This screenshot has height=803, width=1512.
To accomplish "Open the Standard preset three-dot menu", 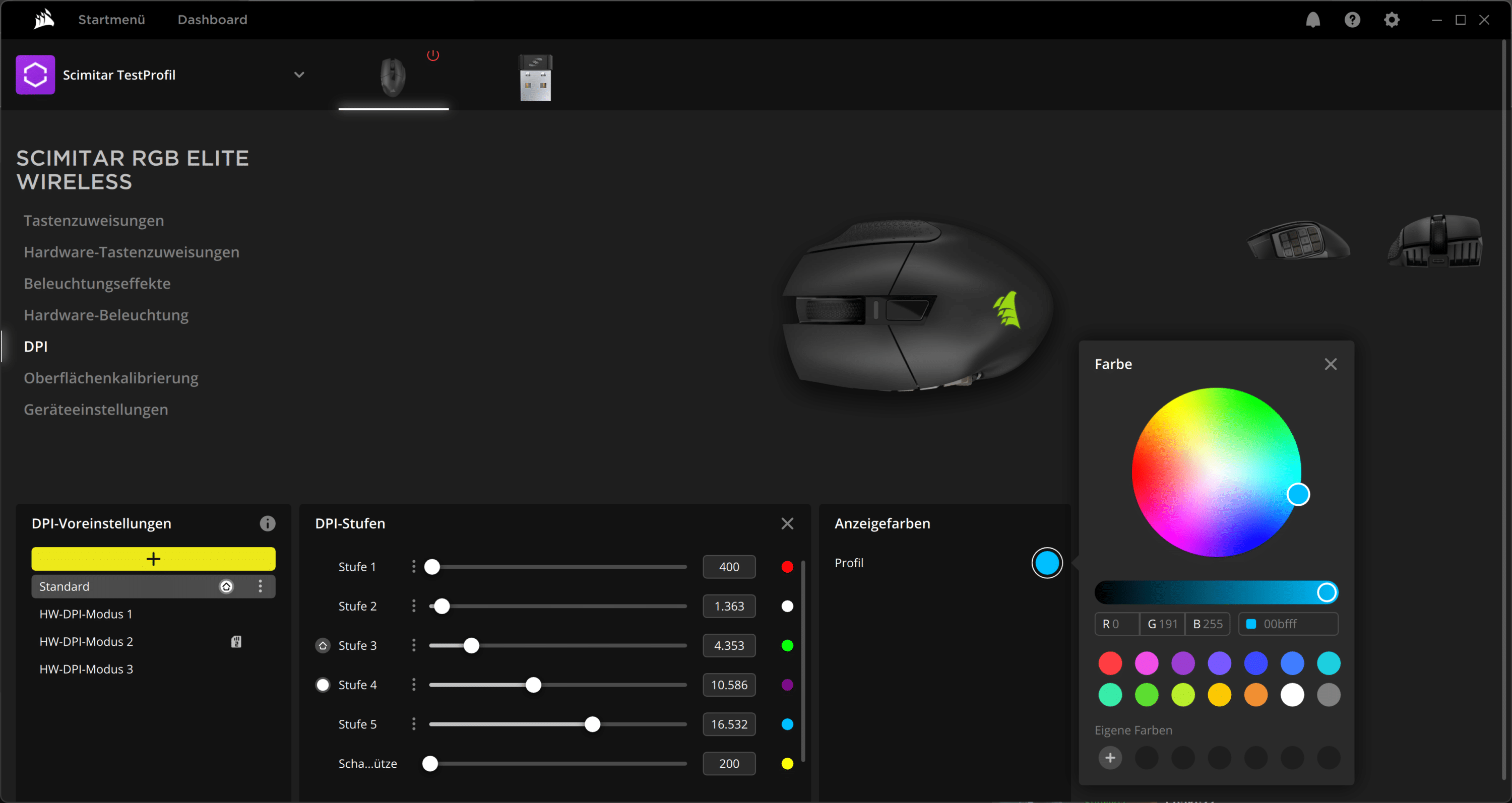I will coord(260,586).
